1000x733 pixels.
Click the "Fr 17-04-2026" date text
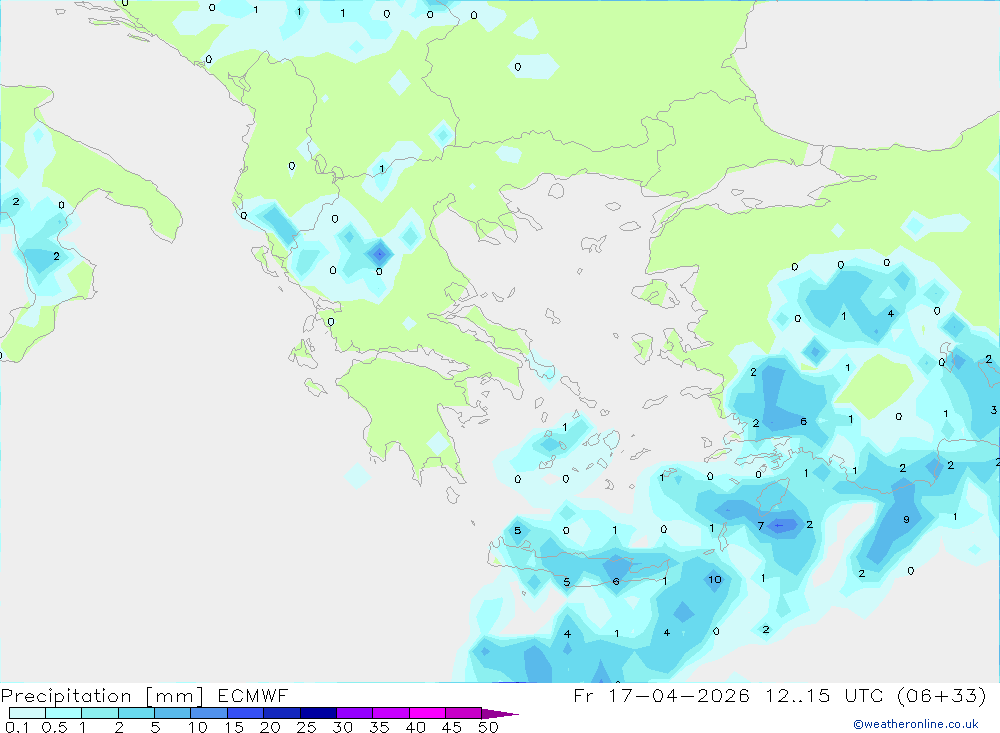tap(661, 696)
